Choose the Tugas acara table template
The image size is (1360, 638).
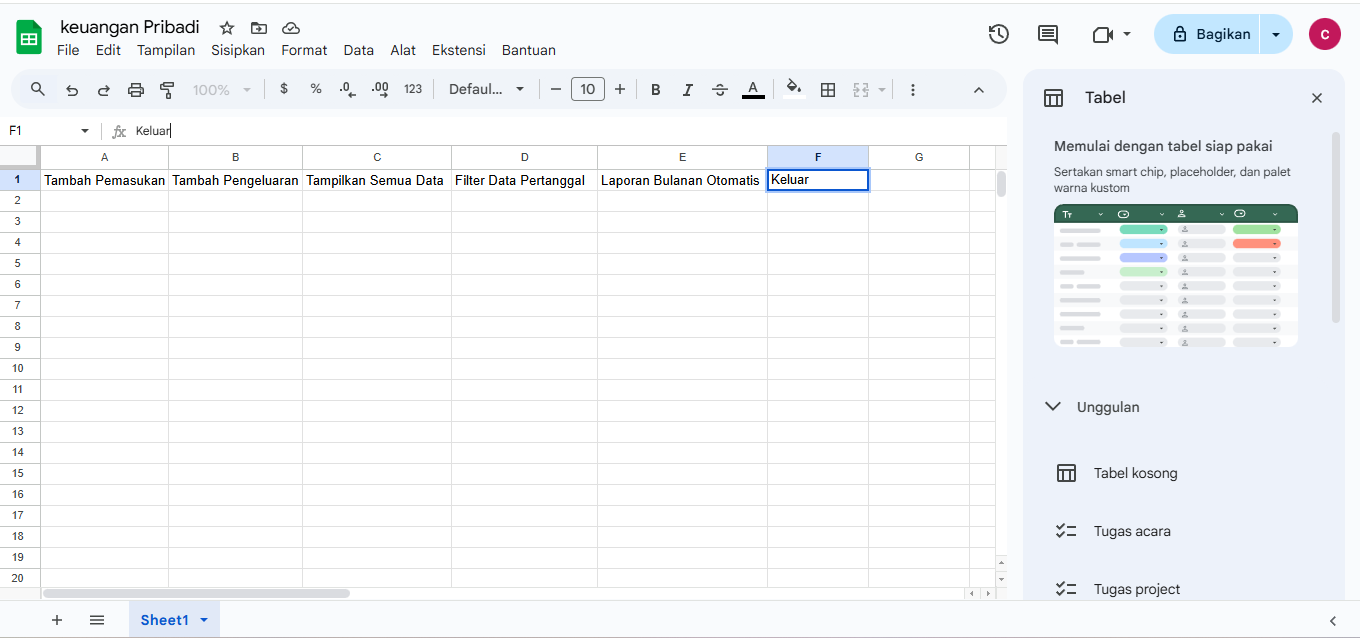tap(1132, 531)
